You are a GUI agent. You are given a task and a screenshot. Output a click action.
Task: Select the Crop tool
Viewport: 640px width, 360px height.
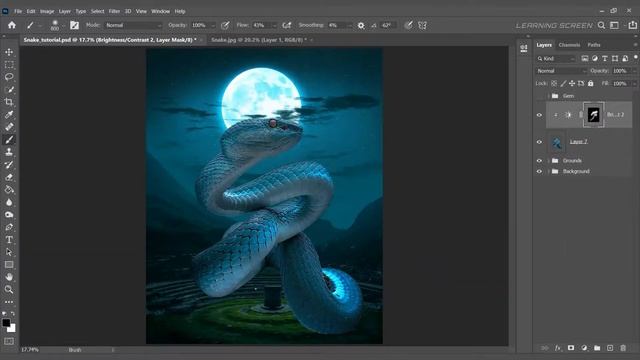click(9, 102)
